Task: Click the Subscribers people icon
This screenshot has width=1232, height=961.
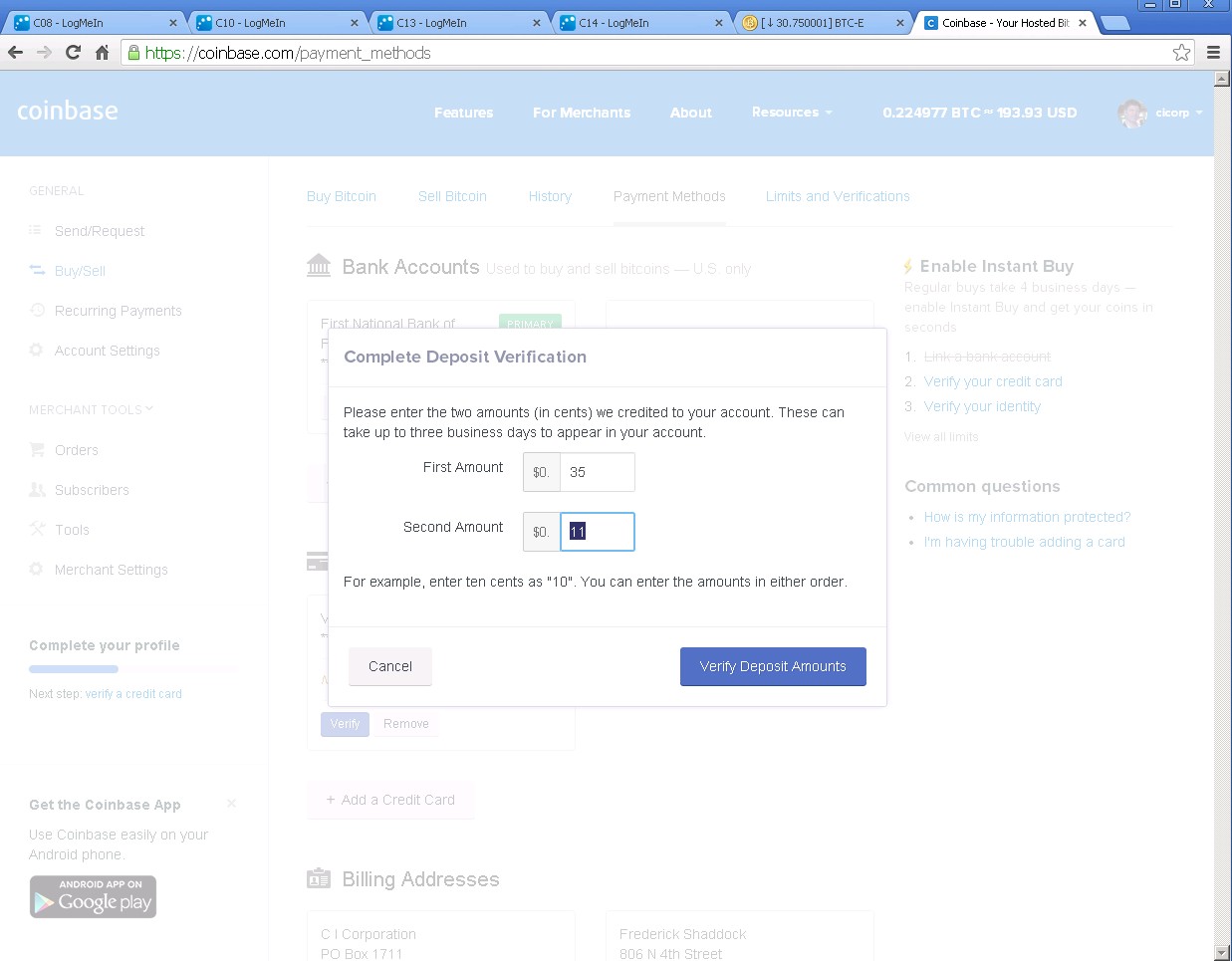Action: [x=37, y=489]
